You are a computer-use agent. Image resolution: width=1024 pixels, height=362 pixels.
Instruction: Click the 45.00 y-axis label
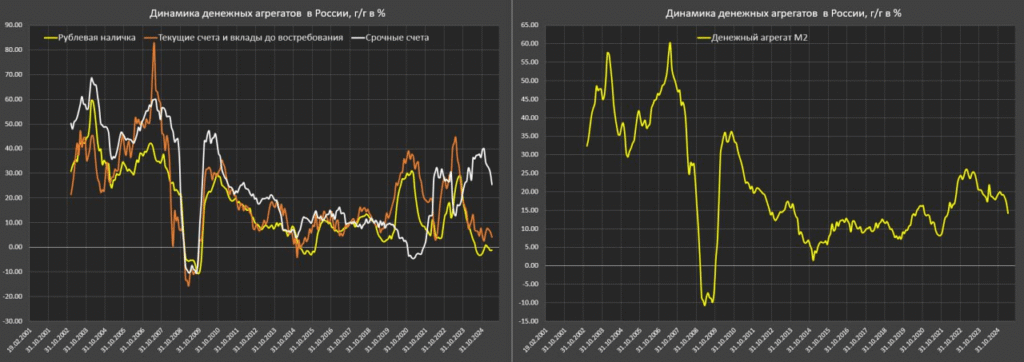530,99
